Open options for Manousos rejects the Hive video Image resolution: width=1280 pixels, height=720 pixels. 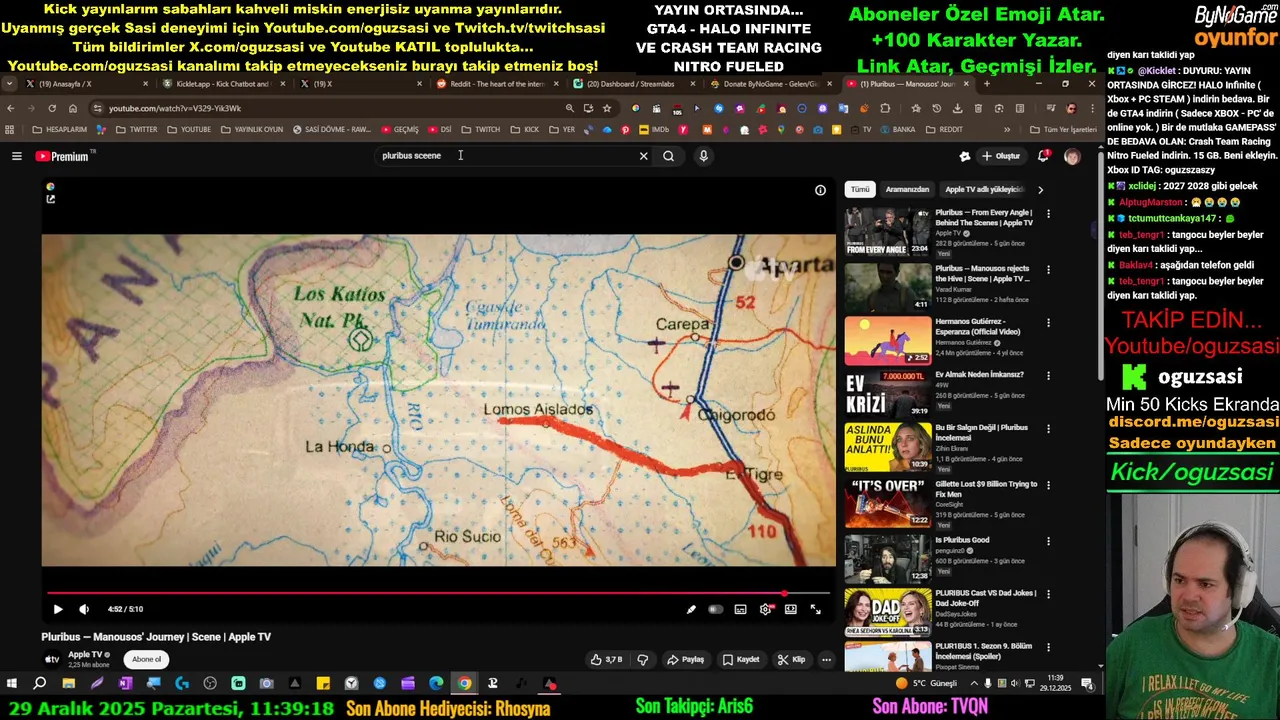(1048, 270)
